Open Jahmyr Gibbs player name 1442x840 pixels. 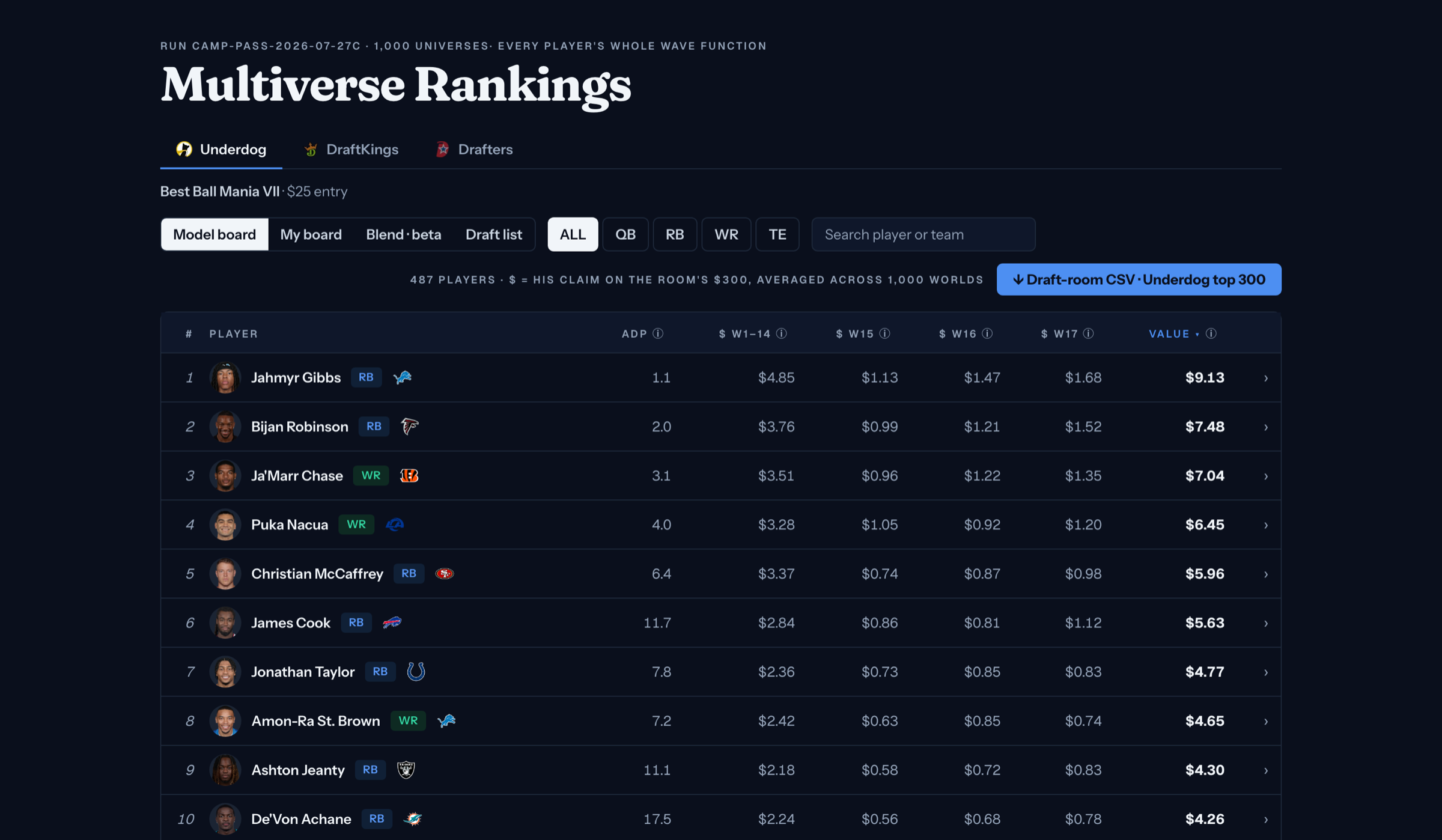(x=296, y=377)
